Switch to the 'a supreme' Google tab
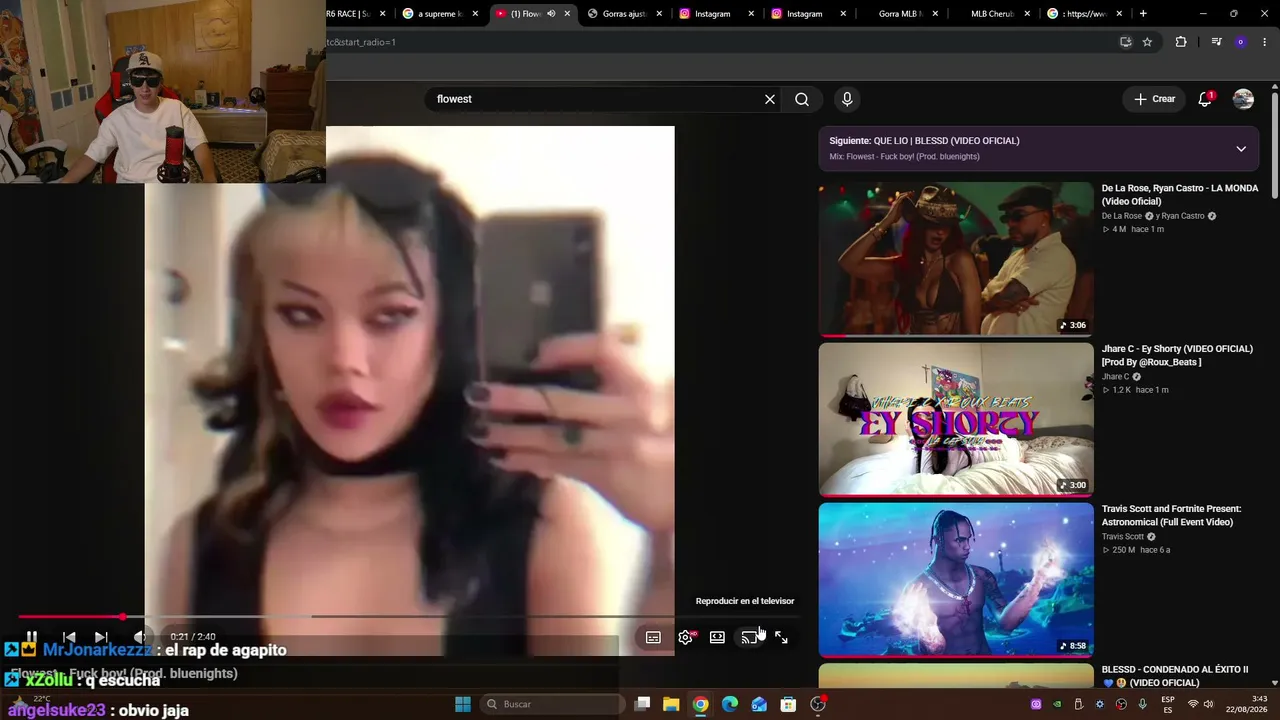The width and height of the screenshot is (1280, 720). pos(439,14)
